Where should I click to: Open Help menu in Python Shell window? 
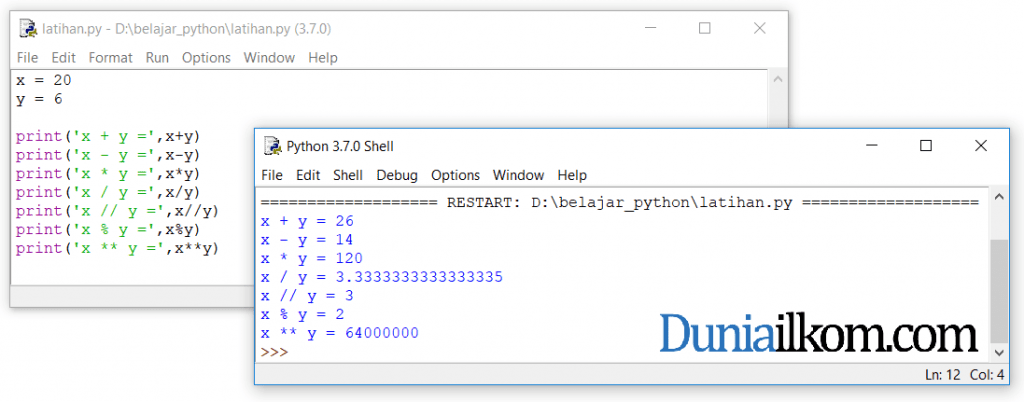pos(572,175)
